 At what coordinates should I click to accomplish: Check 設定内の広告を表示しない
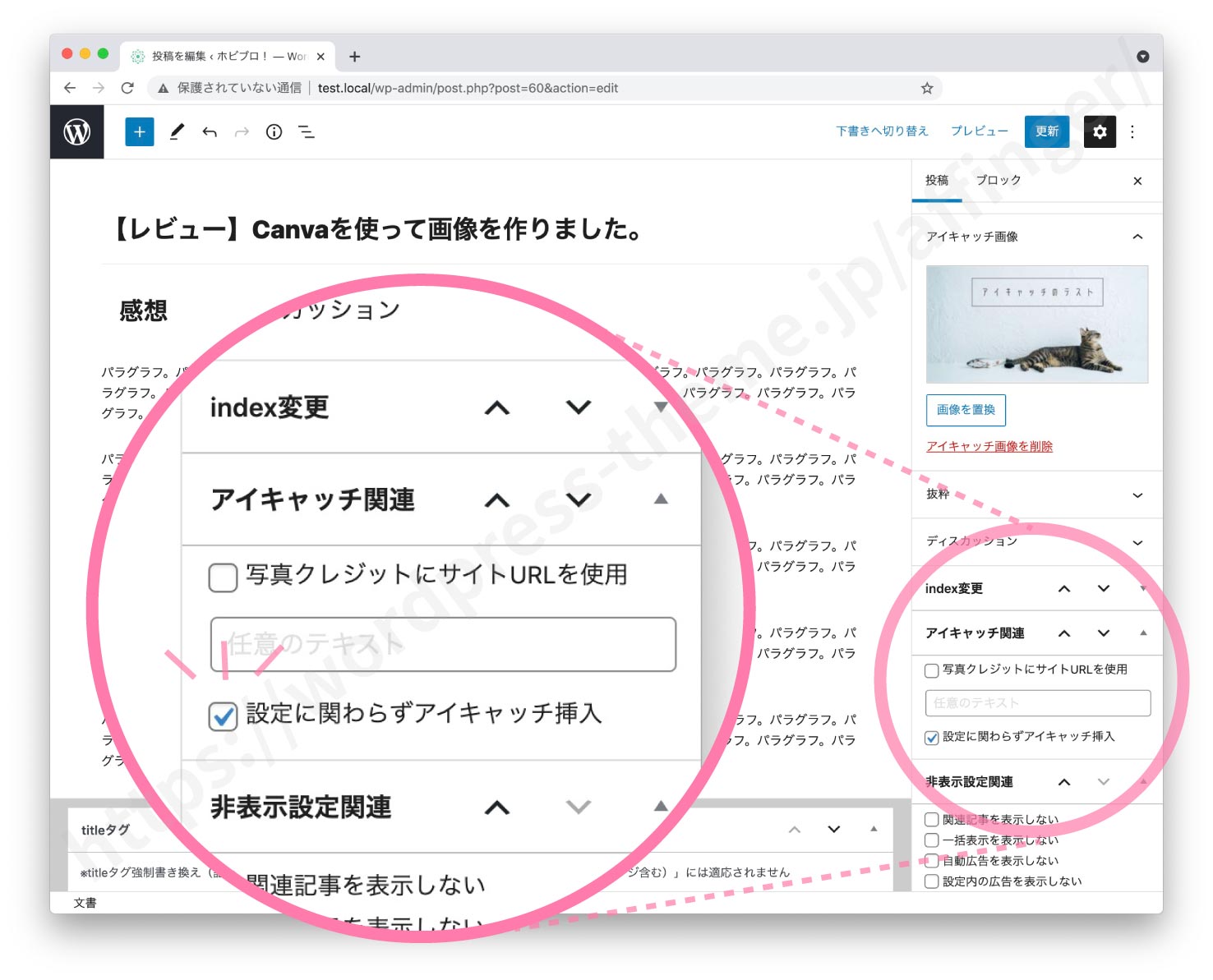(x=932, y=881)
